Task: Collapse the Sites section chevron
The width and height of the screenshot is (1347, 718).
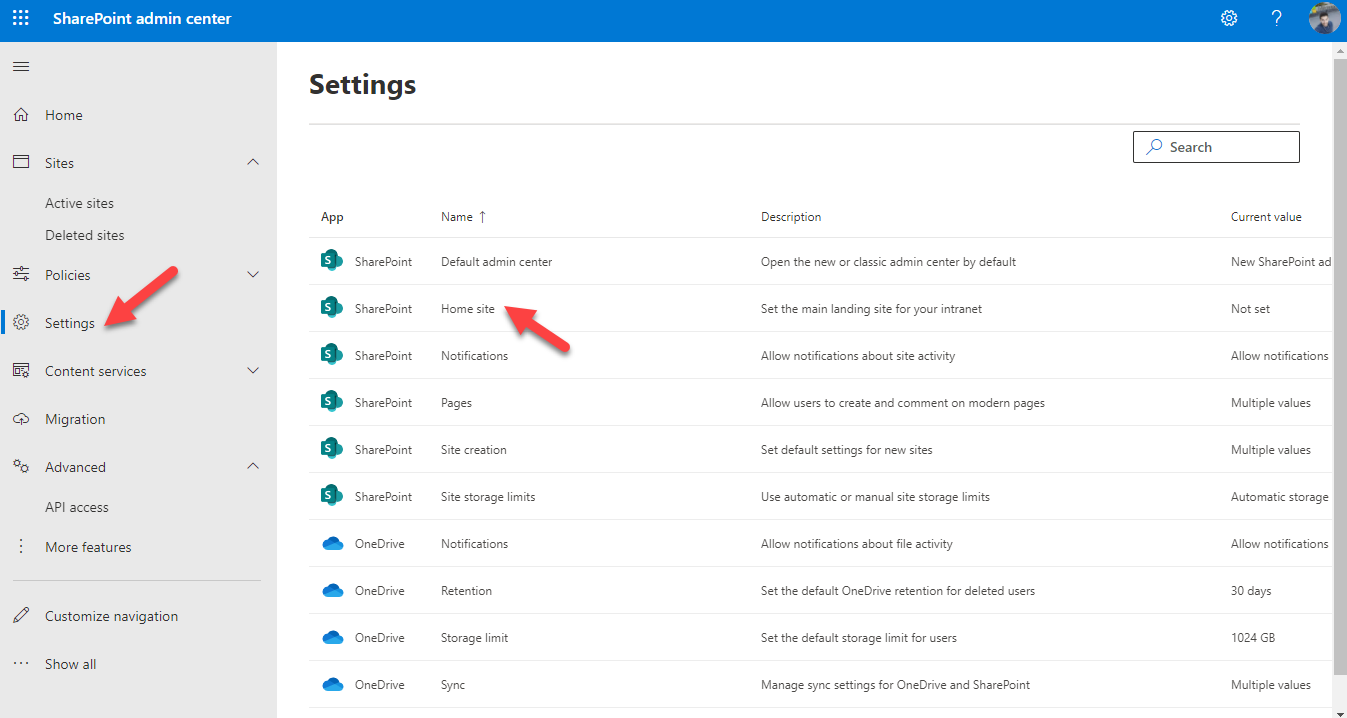Action: [x=253, y=161]
